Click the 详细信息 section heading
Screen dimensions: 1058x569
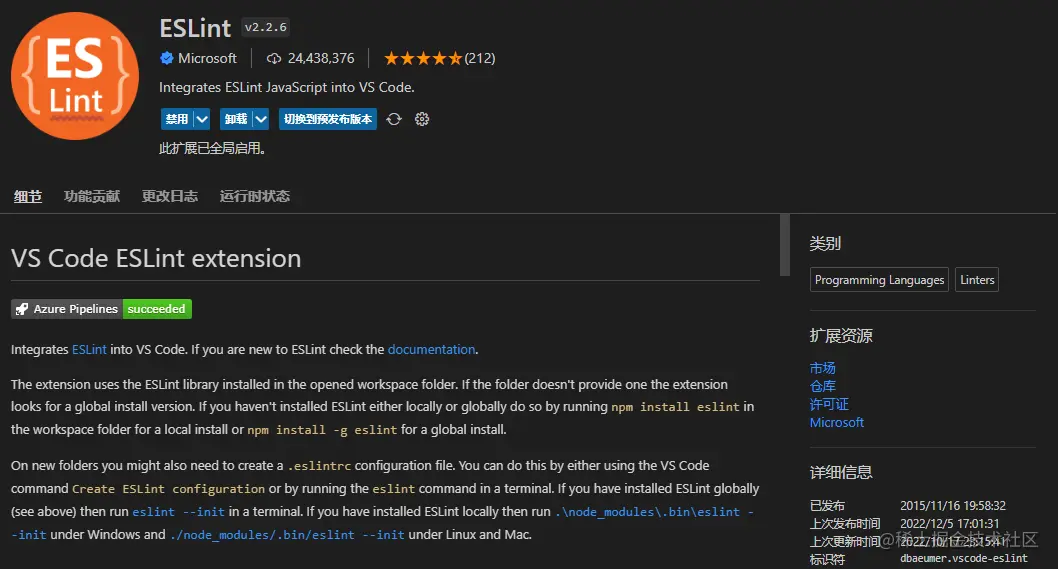[x=841, y=472]
